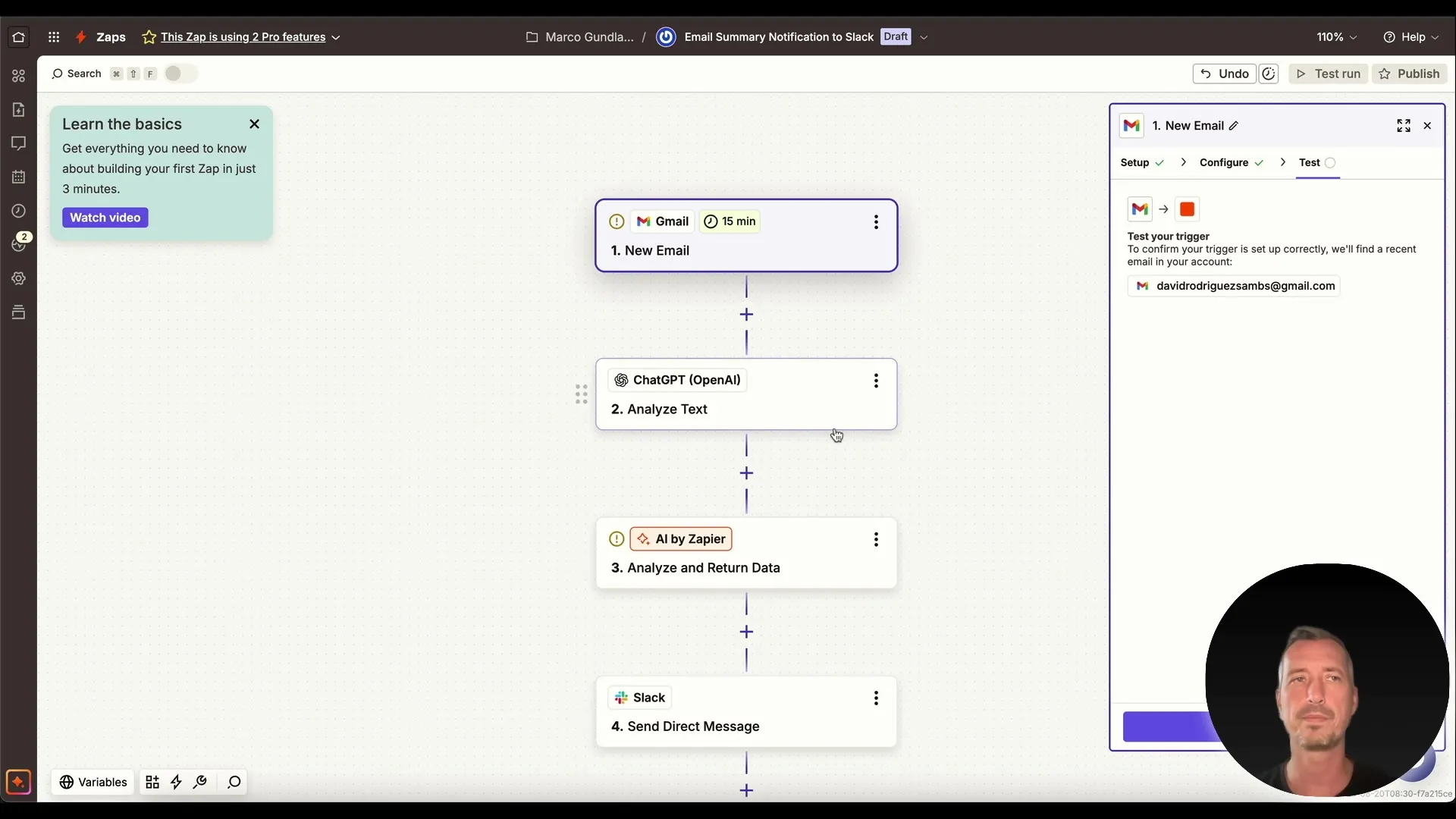Open the app grid launcher next to Zapier logo

(x=54, y=36)
